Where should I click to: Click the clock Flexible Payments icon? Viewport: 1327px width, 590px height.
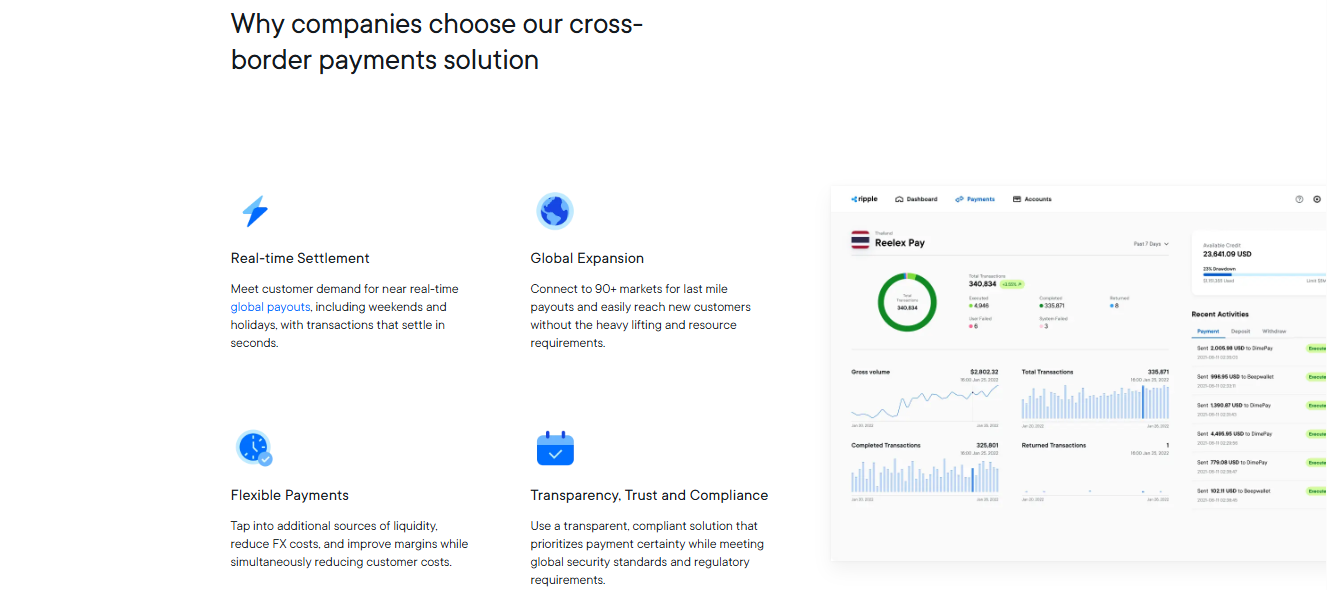(x=254, y=447)
